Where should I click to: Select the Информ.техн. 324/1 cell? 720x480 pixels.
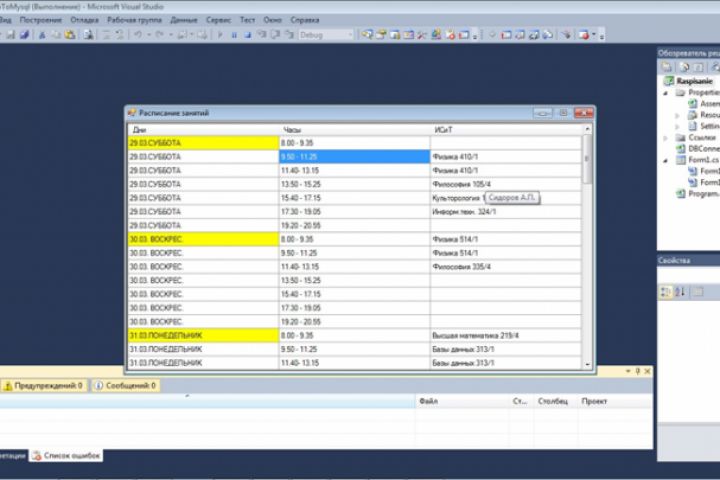[x=506, y=212]
